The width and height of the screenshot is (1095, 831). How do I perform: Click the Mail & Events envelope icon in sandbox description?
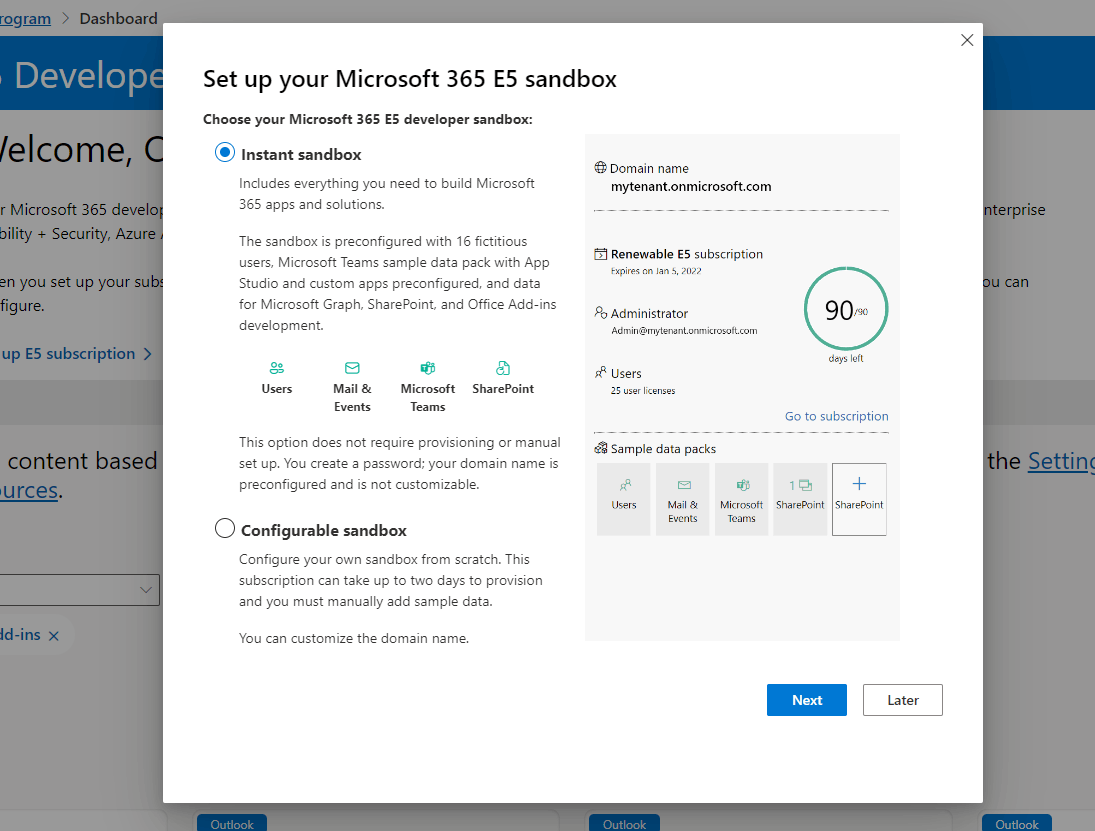[x=352, y=368]
